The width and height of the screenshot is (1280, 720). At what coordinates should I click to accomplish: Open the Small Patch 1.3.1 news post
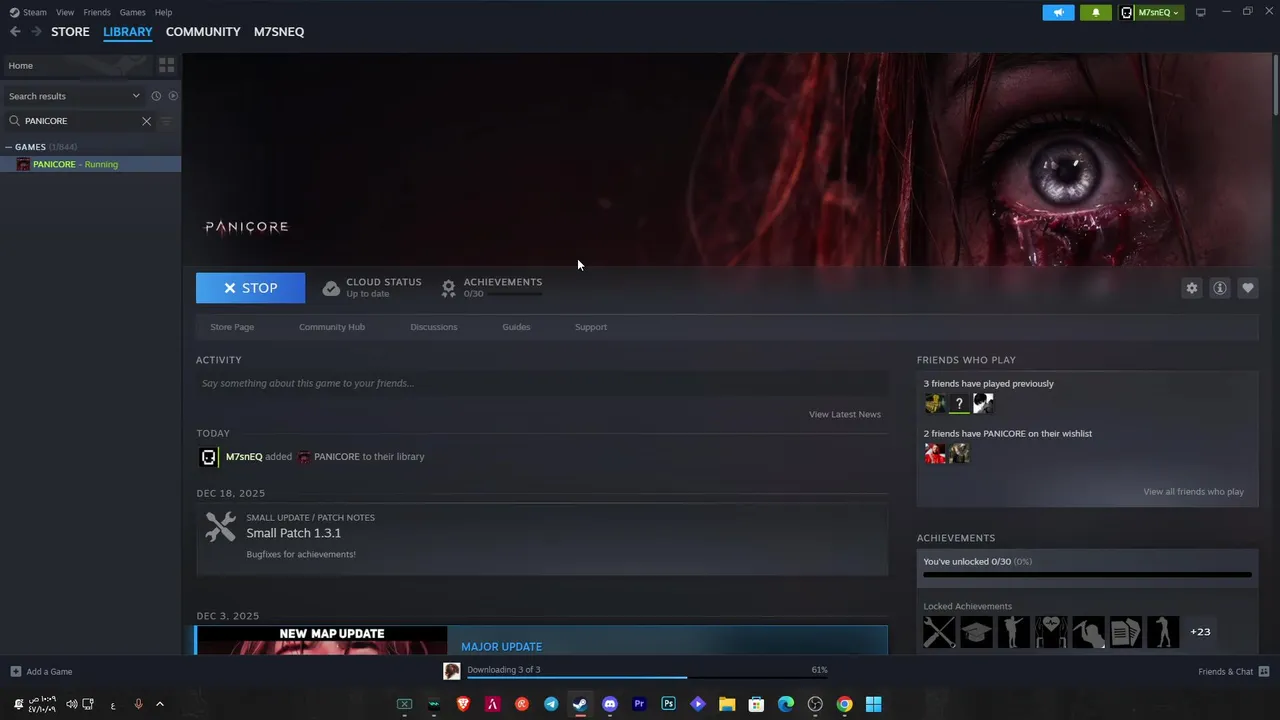(x=542, y=539)
